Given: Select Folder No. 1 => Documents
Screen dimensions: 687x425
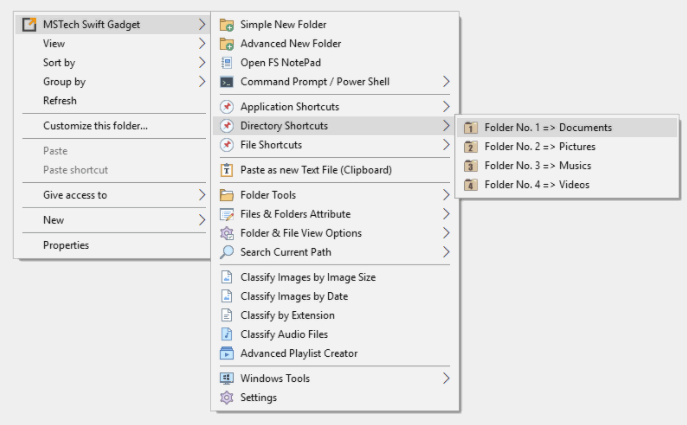Looking at the screenshot, I should coord(548,128).
